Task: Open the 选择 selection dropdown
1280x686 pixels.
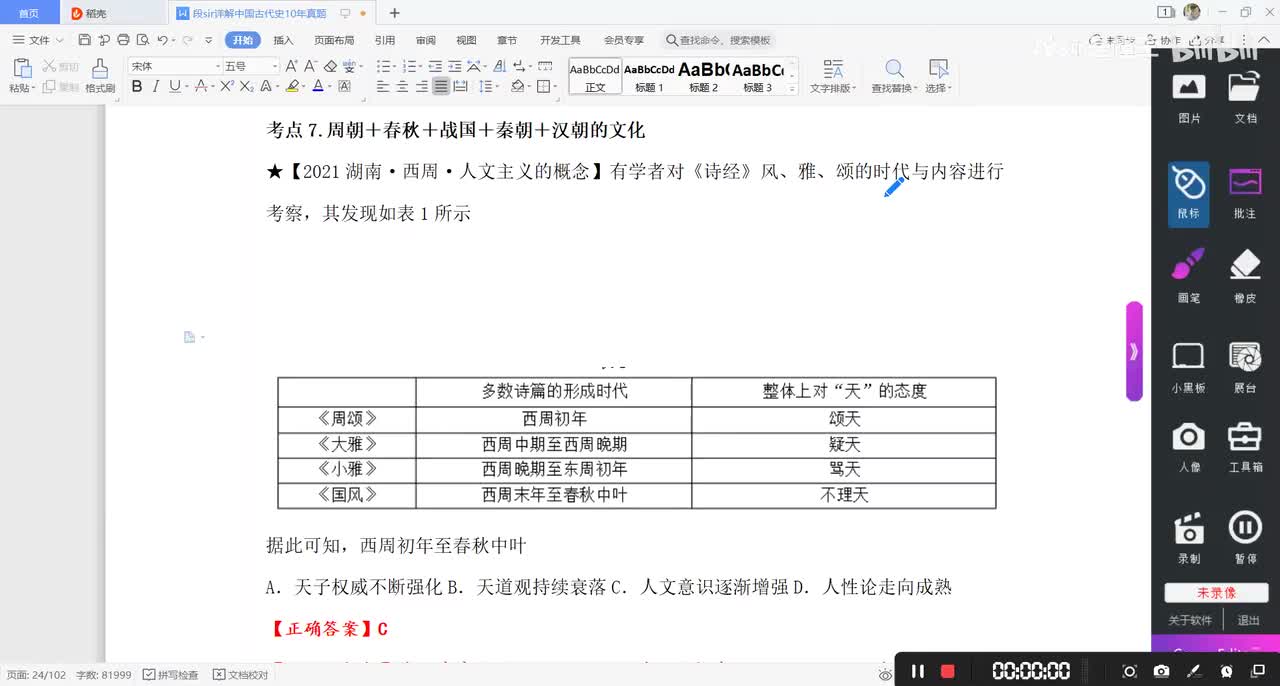Action: pos(937,76)
